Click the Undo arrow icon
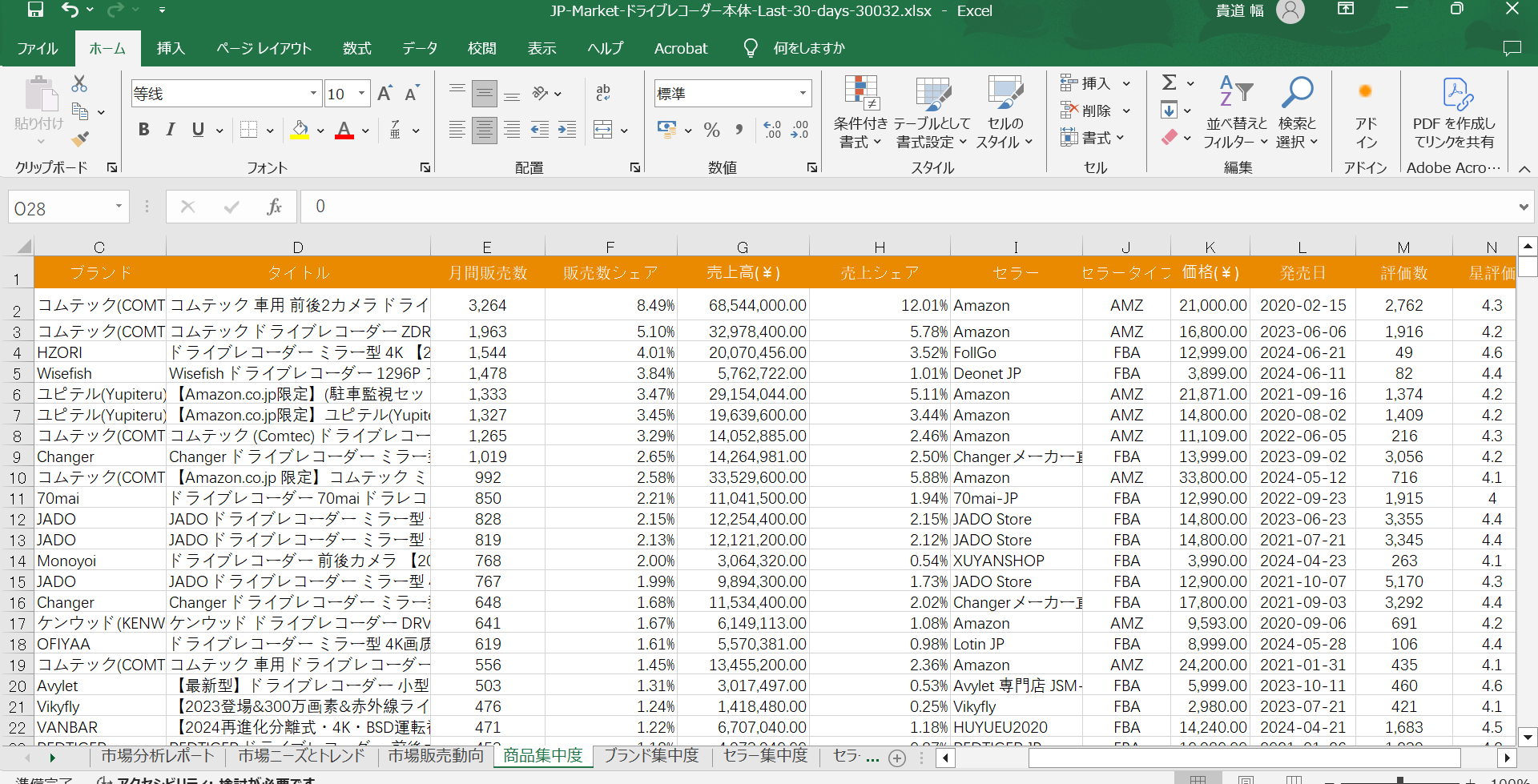The image size is (1538, 784). click(x=70, y=10)
